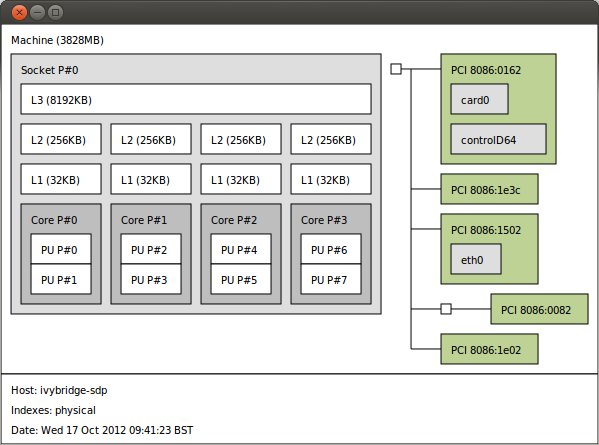Close the window with the red button
The image size is (599, 445).
[x=19, y=13]
